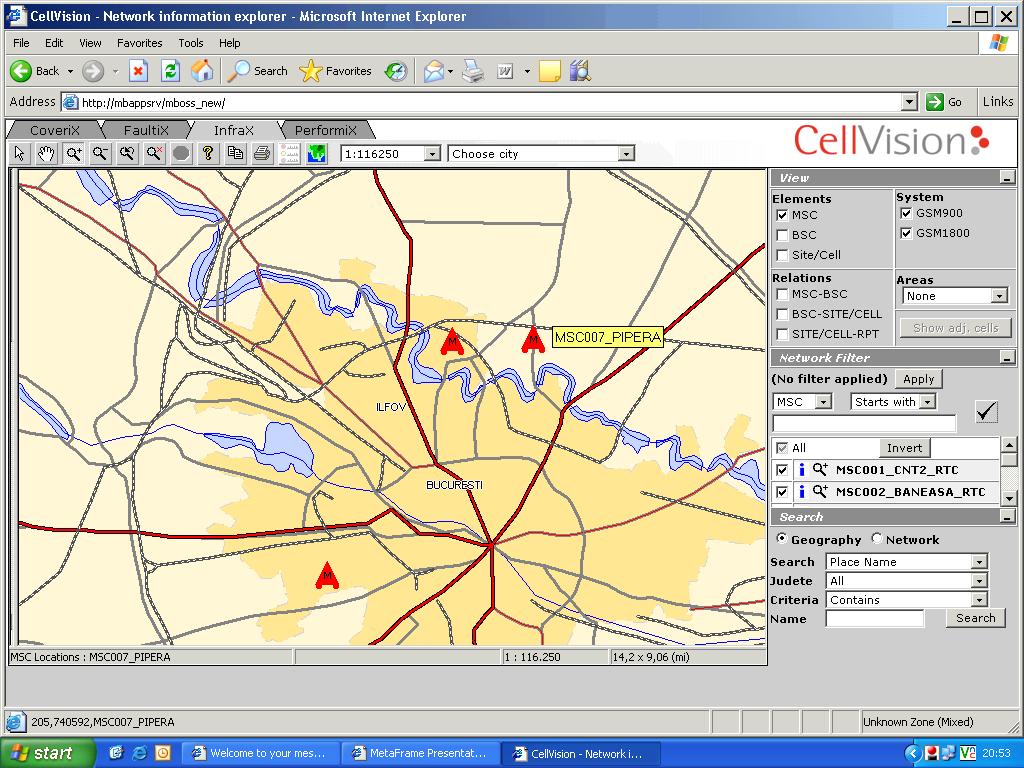Zoom to MSC002_BANEASA_RTC using its magnifier icon
The height and width of the screenshot is (768, 1024).
[820, 491]
